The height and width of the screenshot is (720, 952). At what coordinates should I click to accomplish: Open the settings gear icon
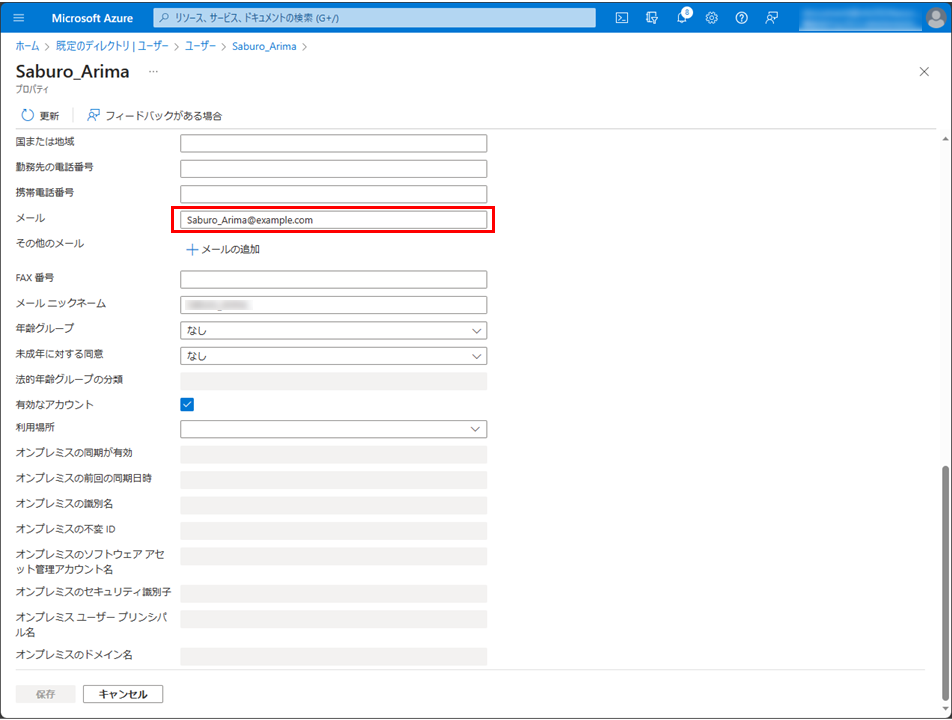coord(712,18)
